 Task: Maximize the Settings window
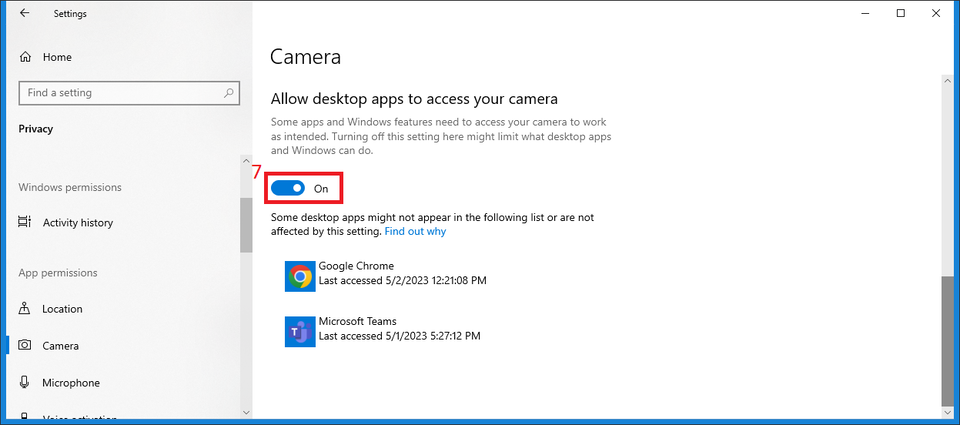point(901,13)
